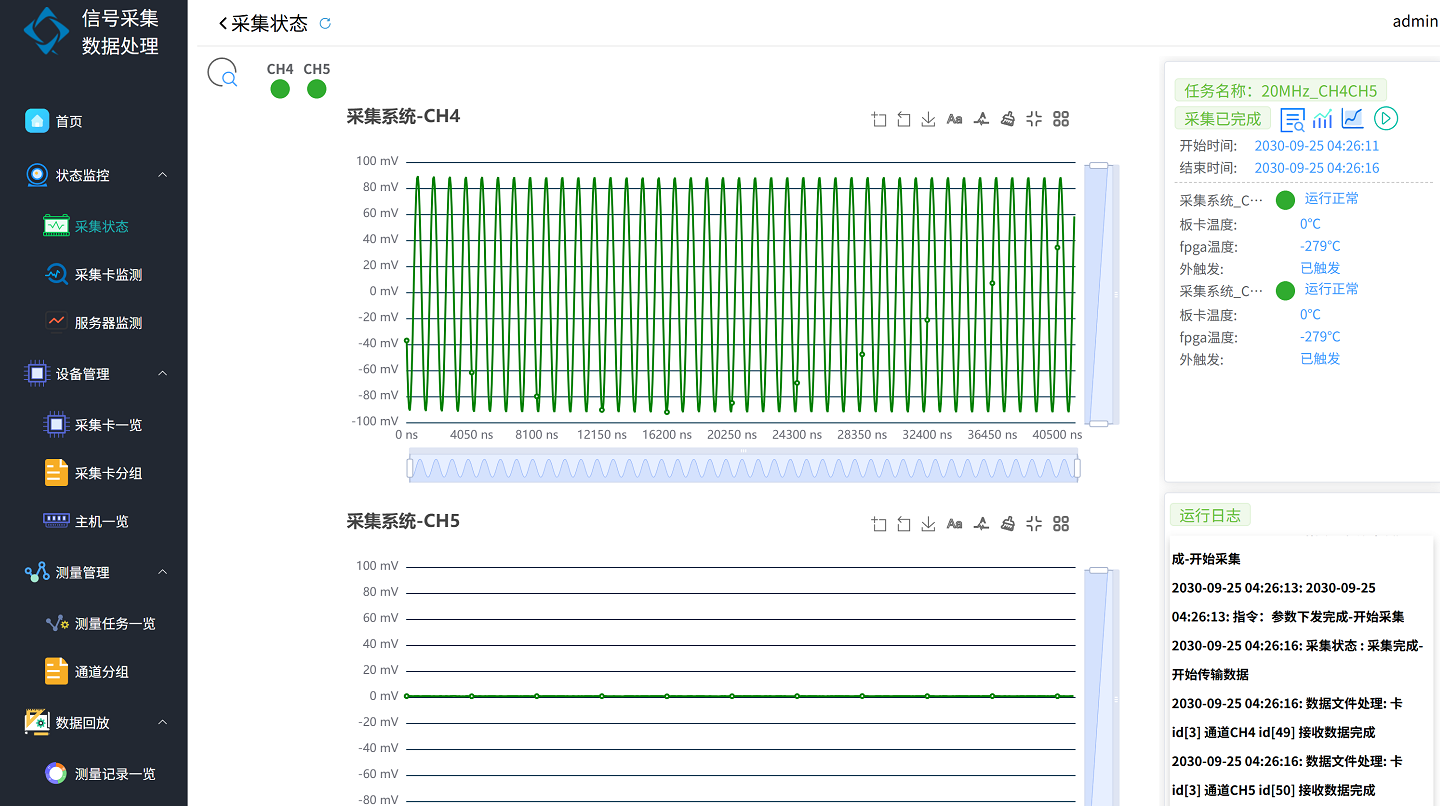
Task: Click the four-squares grid icon on the CH5 chart
Action: click(1061, 524)
